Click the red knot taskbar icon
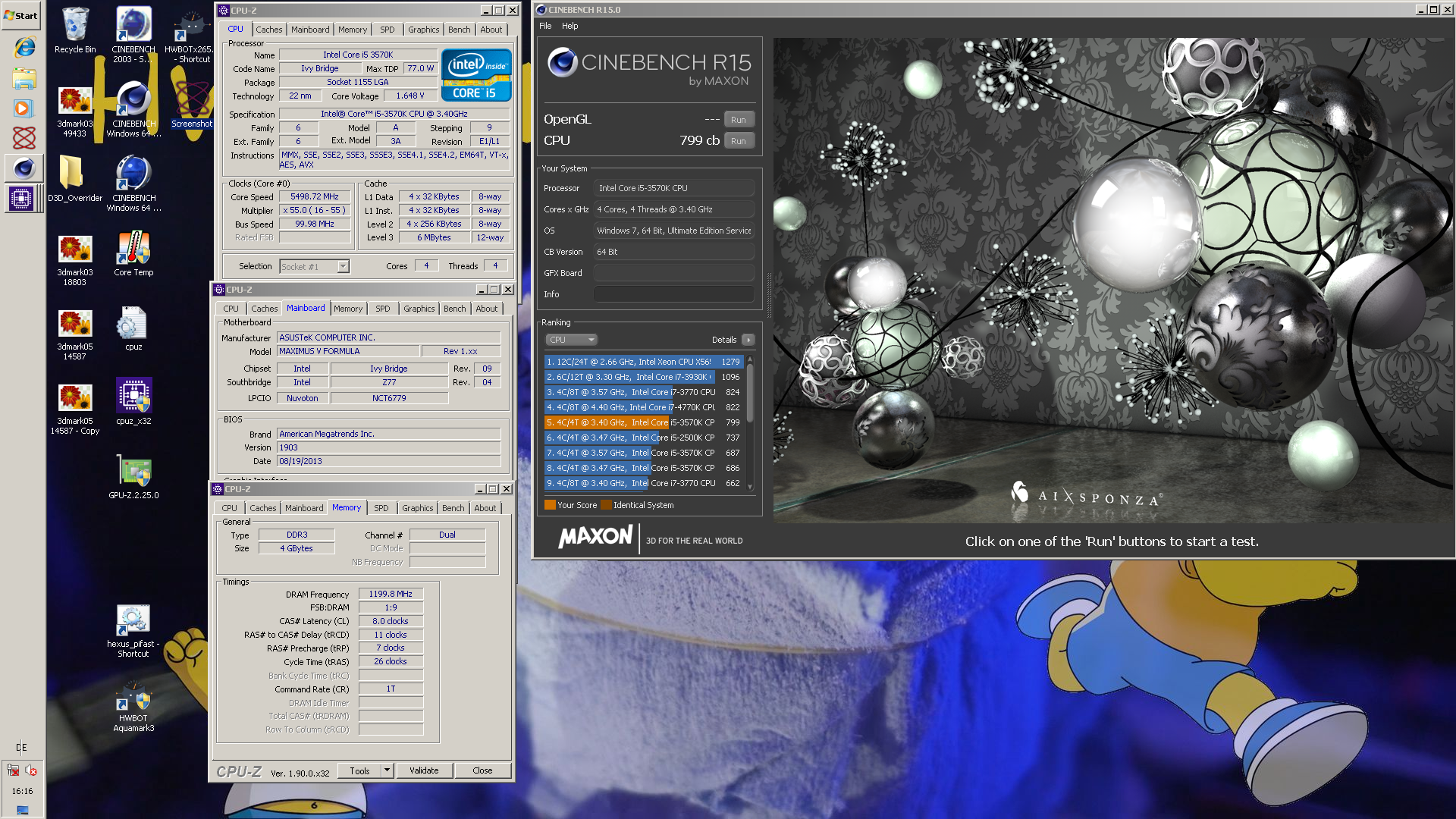The height and width of the screenshot is (819, 1456). [x=24, y=138]
